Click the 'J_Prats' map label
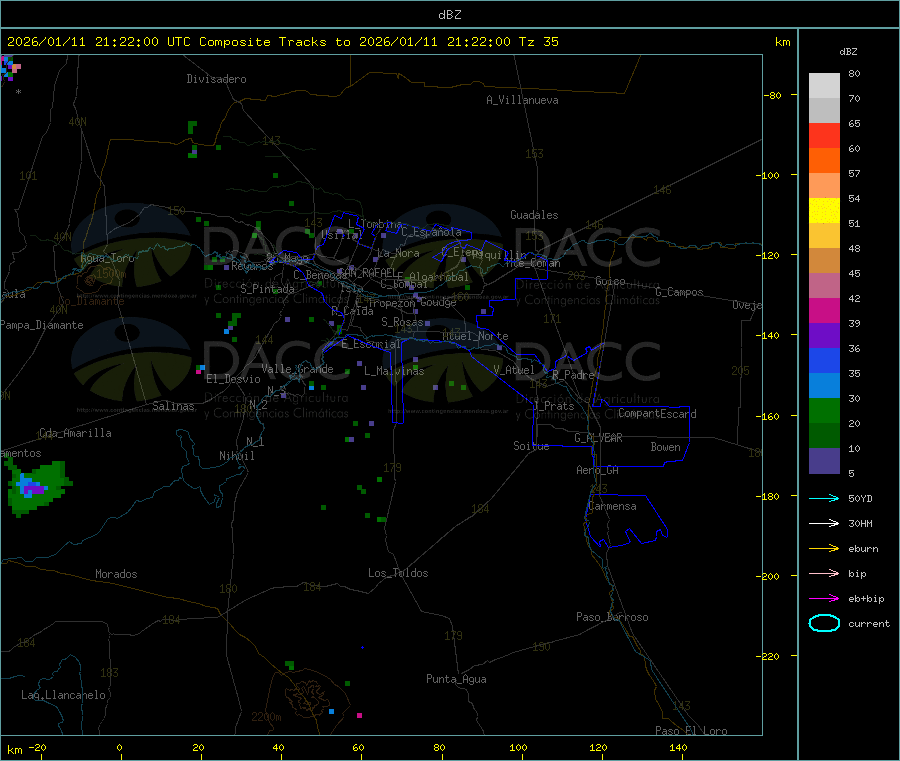 pos(553,406)
